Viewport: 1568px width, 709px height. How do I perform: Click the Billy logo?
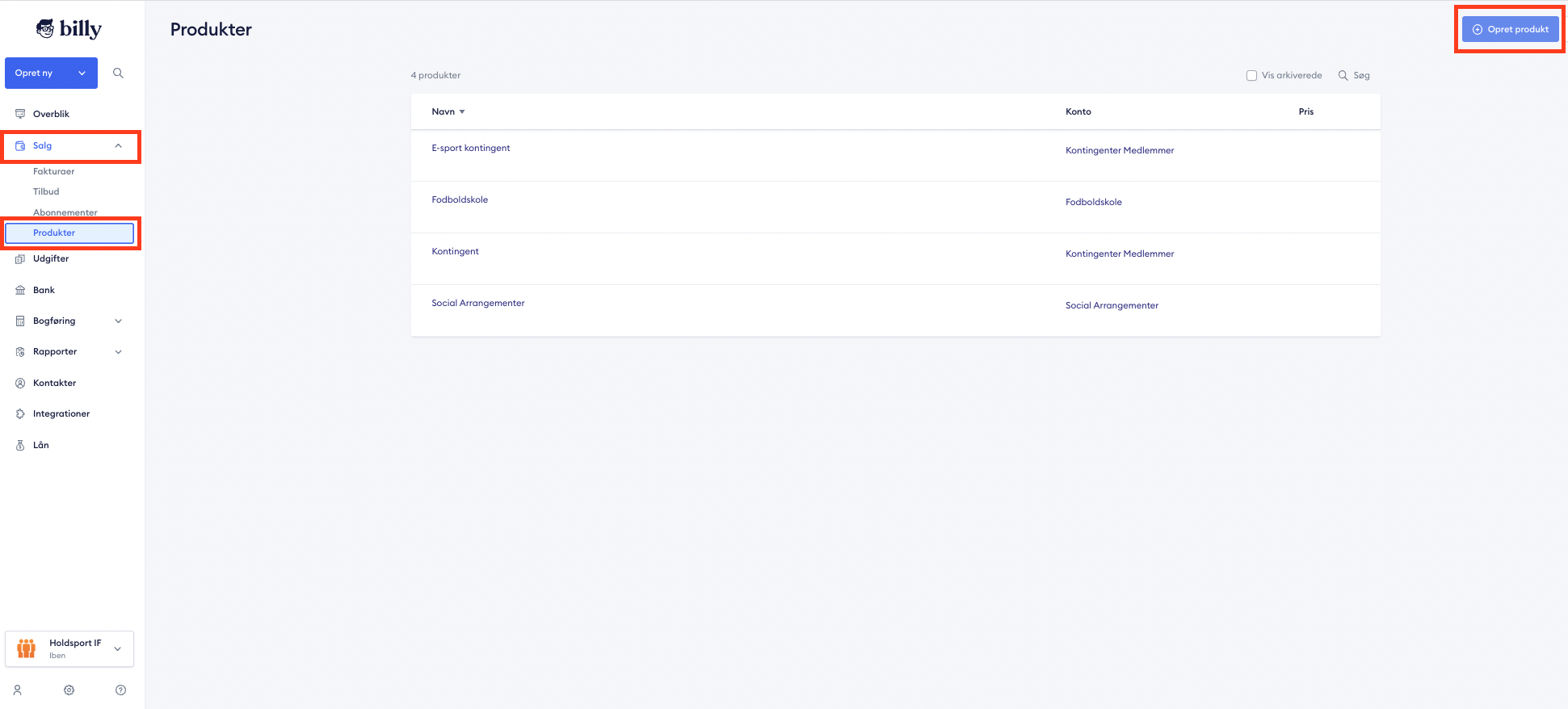tap(69, 29)
